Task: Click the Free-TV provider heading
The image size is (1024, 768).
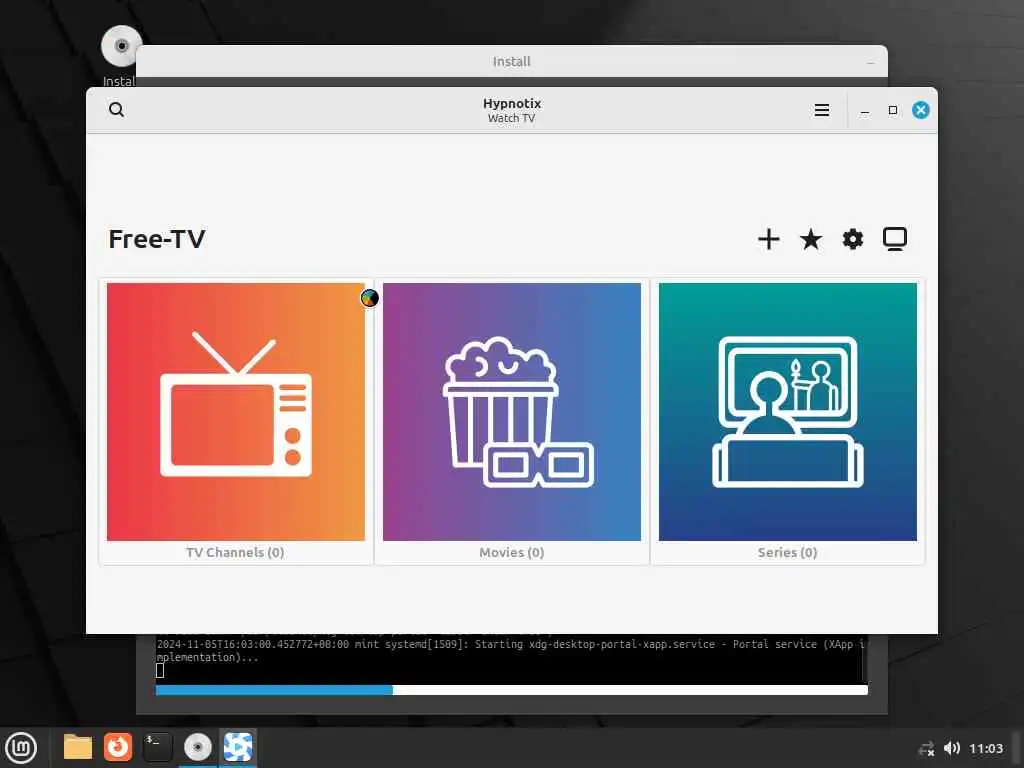Action: [x=157, y=239]
